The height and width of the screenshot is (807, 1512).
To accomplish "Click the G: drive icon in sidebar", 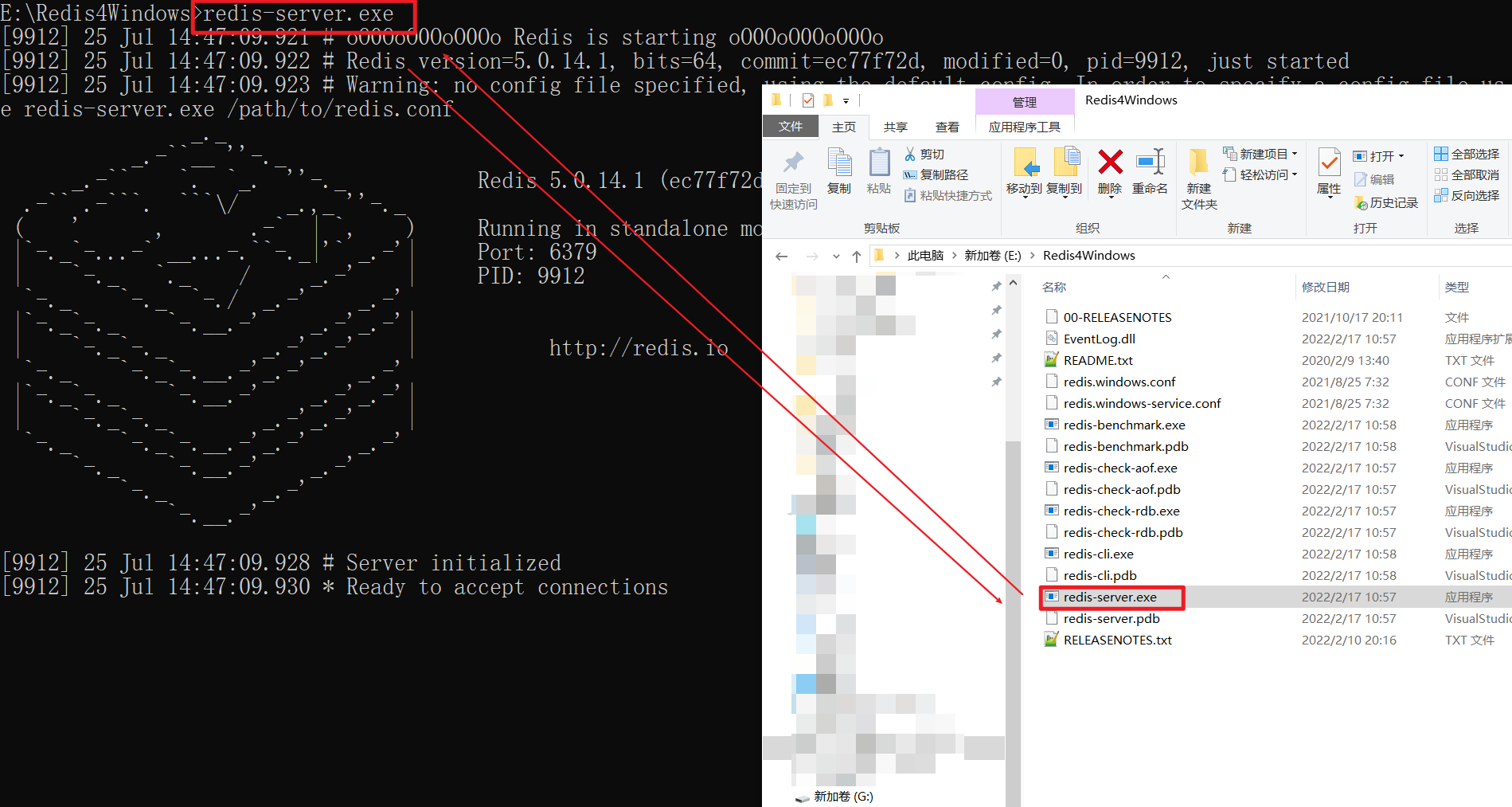I will point(803,797).
